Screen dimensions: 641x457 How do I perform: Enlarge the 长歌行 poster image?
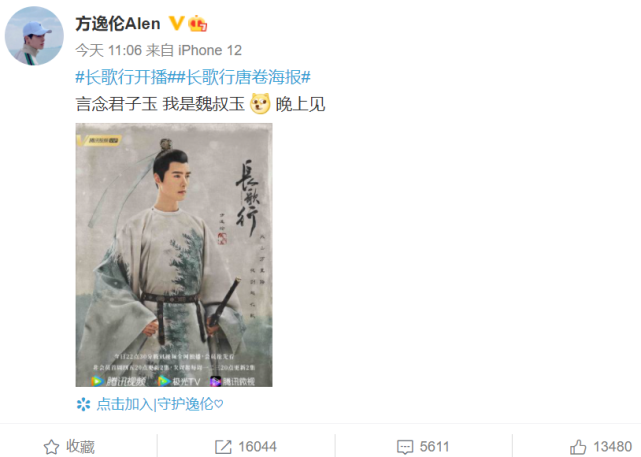(x=174, y=255)
